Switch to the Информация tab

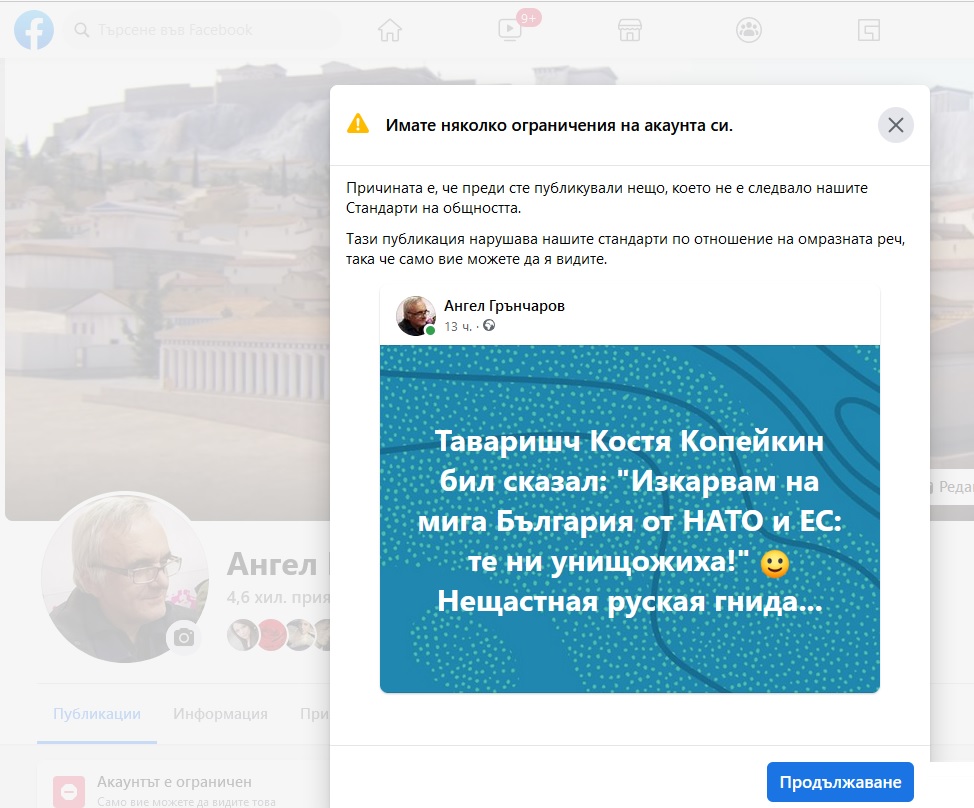[x=221, y=714]
